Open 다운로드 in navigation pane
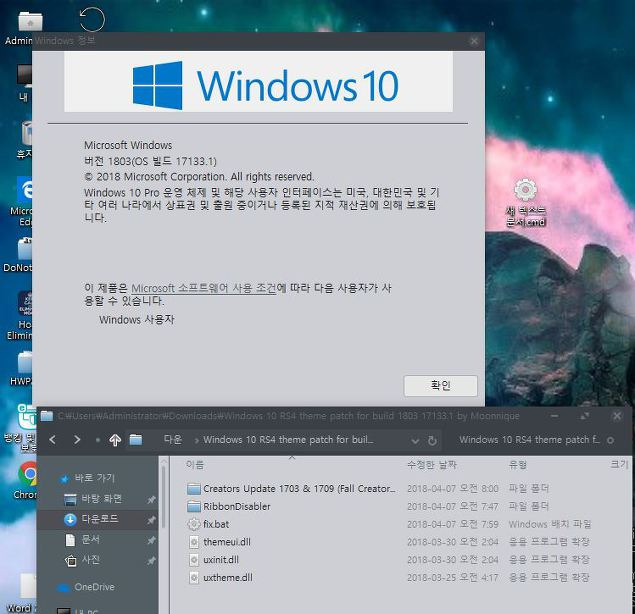 100,519
